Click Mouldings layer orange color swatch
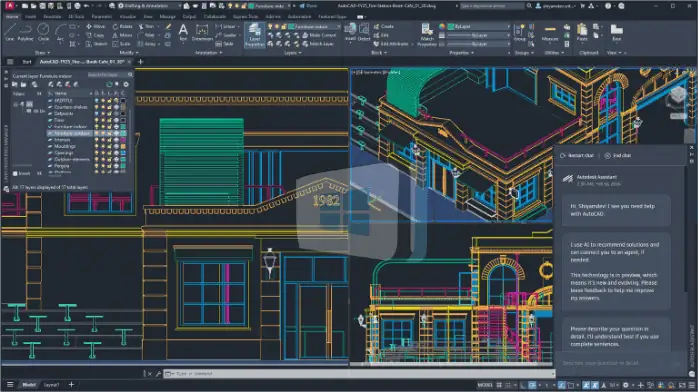The width and height of the screenshot is (698, 392). pyautogui.click(x=123, y=146)
